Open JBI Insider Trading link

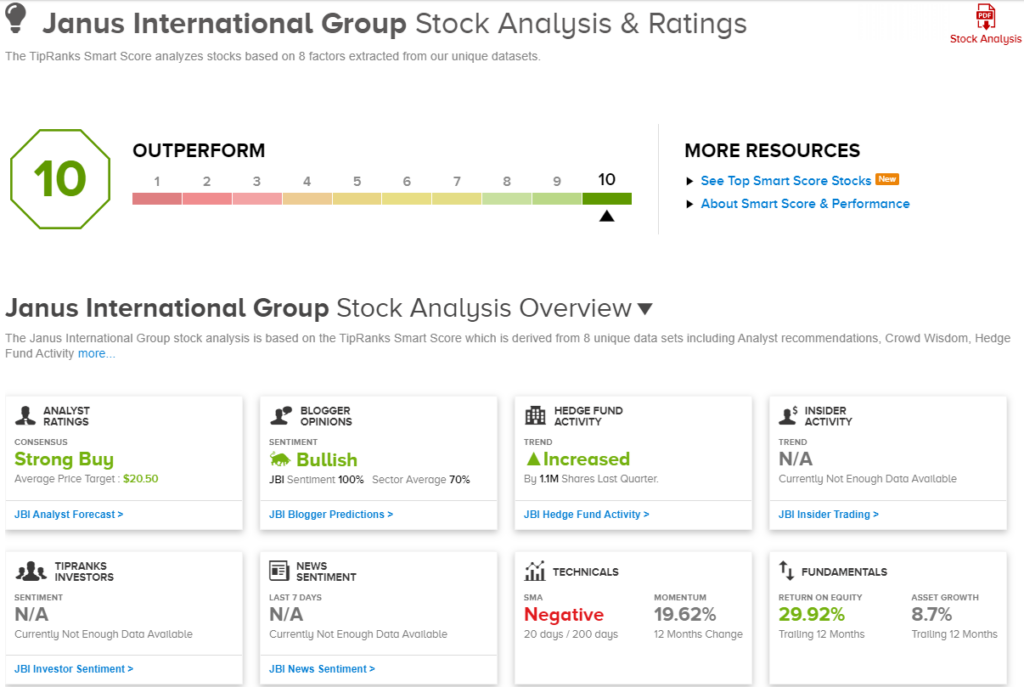coord(828,515)
